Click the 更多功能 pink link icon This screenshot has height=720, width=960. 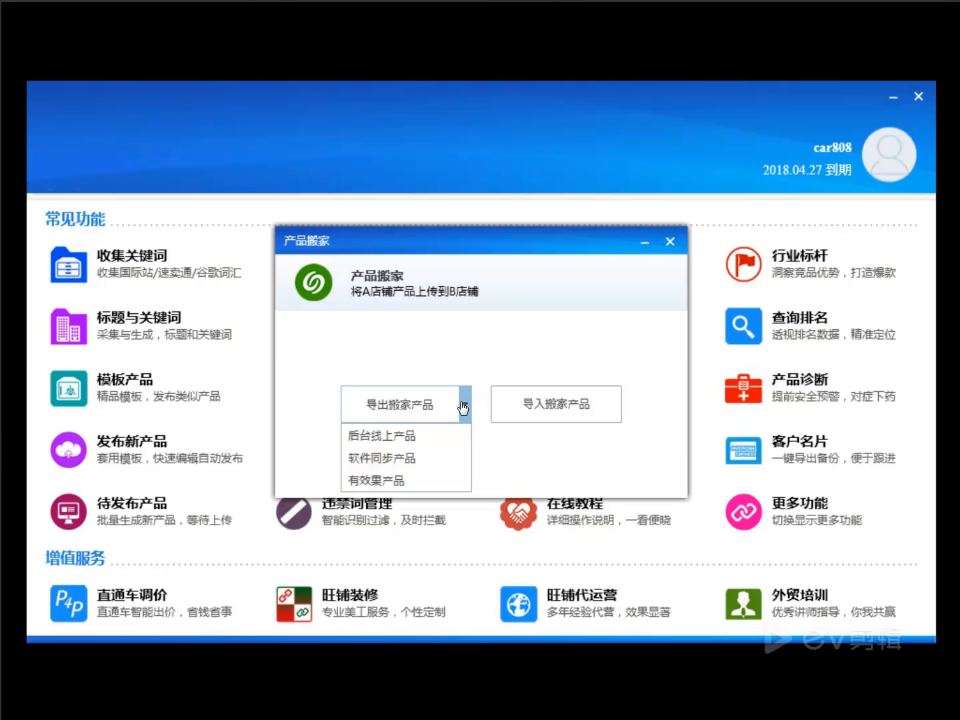743,512
